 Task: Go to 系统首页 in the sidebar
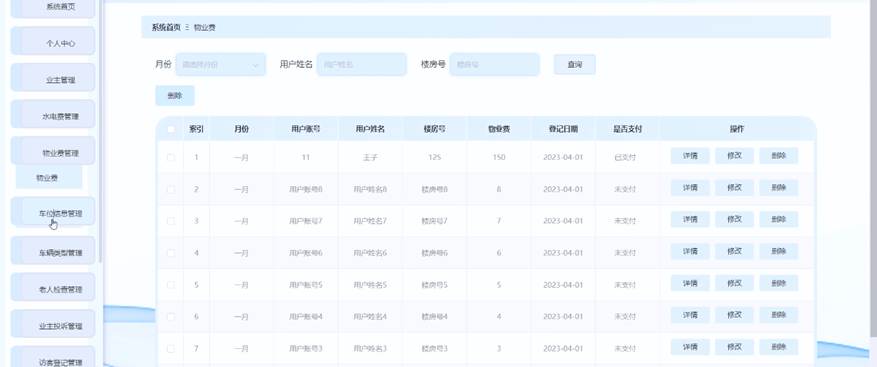[x=53, y=8]
